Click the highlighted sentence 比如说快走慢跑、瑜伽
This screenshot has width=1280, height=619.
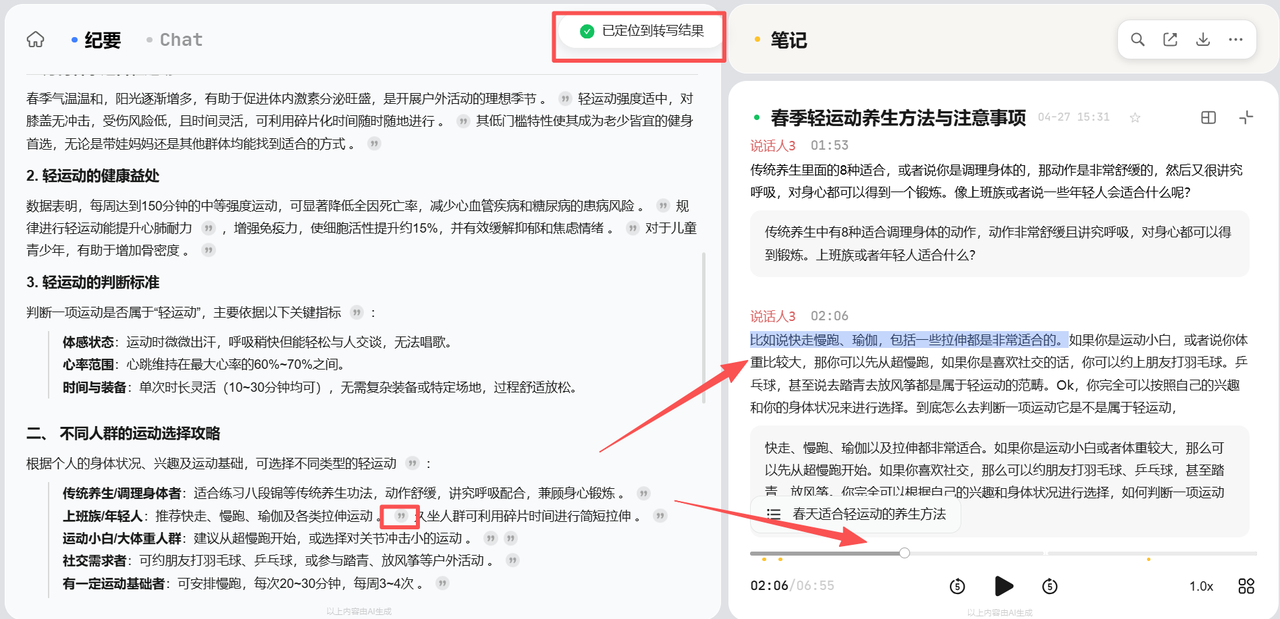pos(909,340)
